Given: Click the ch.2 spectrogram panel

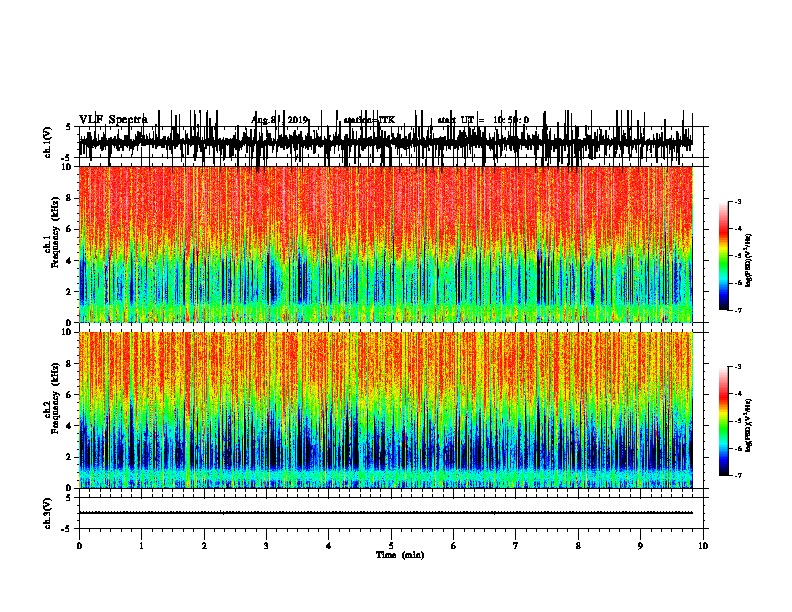Looking at the screenshot, I should pyautogui.click(x=386, y=410).
